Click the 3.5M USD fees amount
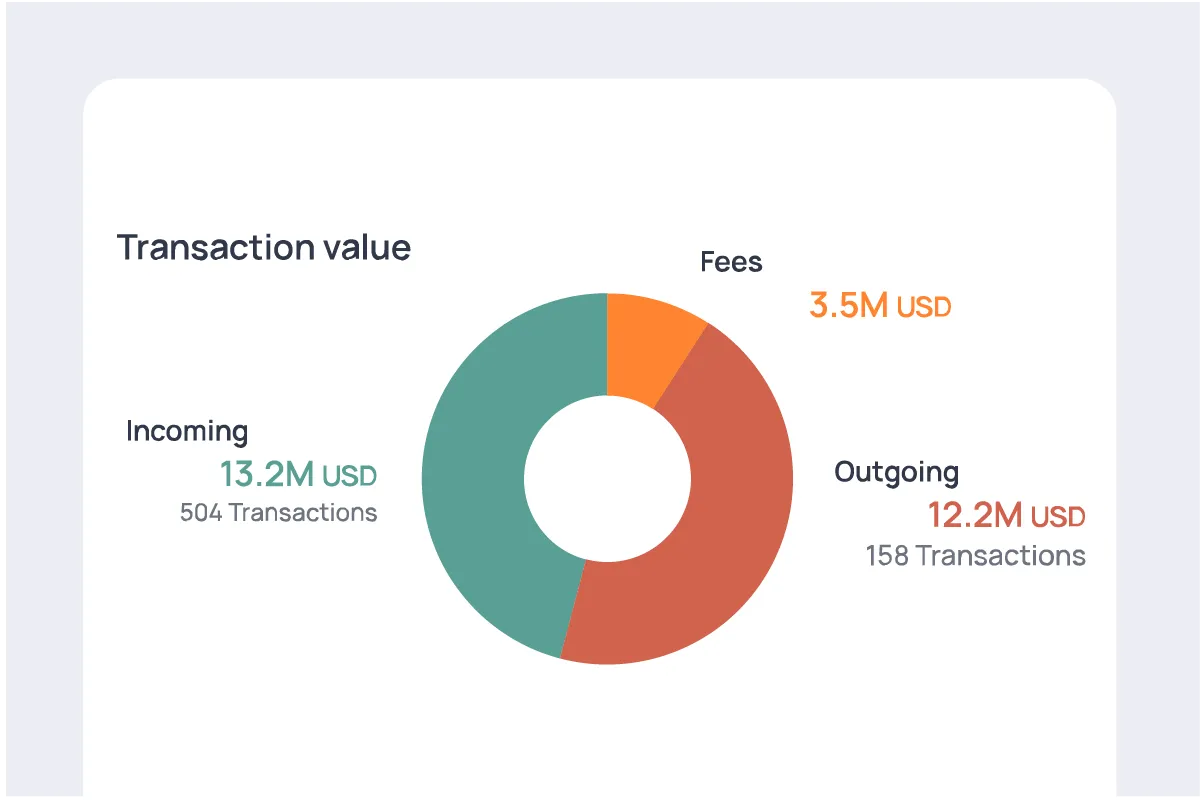The image size is (1200, 800). (880, 305)
